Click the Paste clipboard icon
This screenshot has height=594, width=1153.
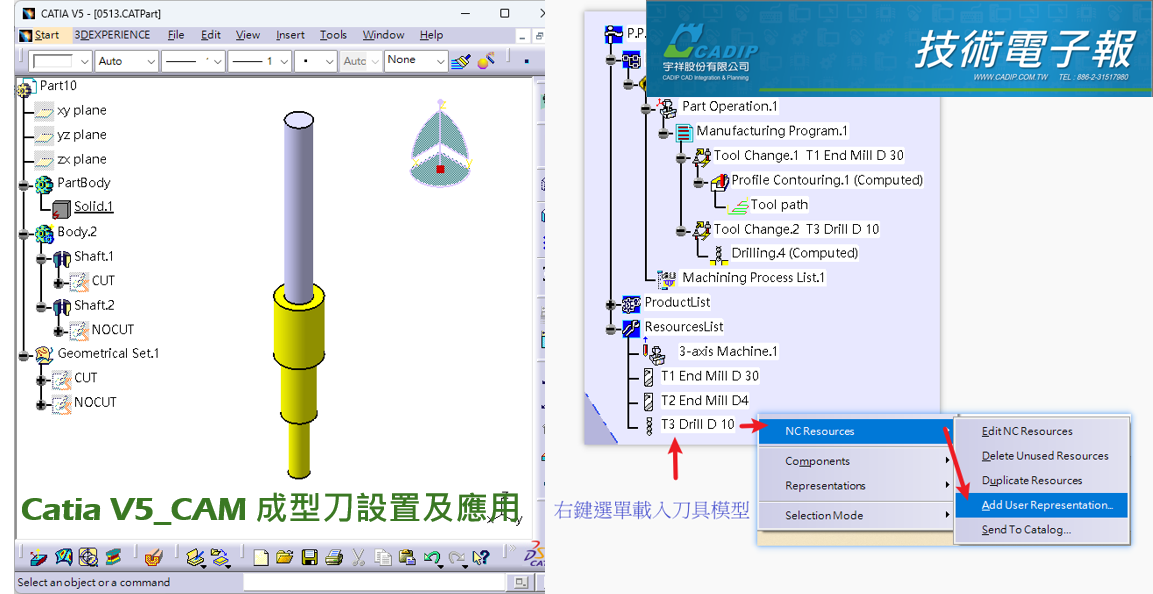tap(407, 557)
